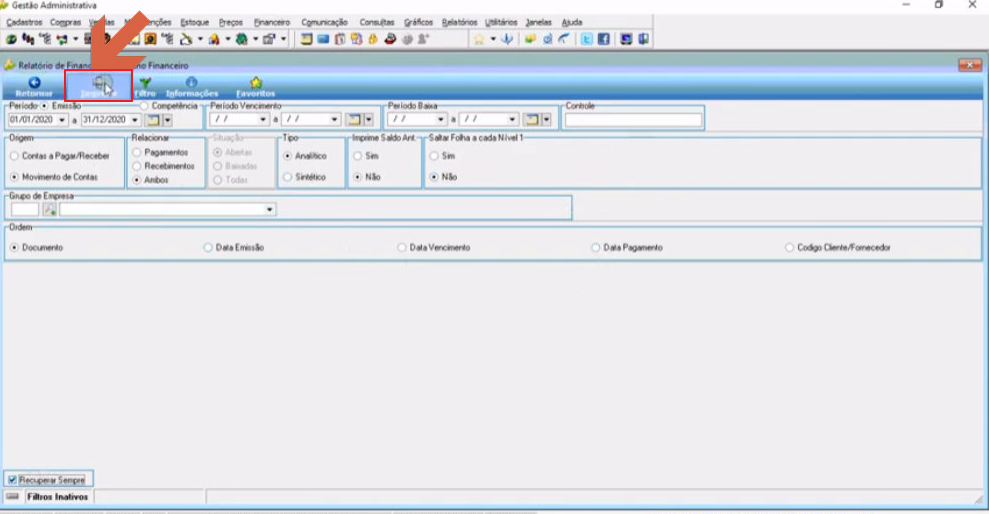Expand Período Vencimento start date dropdown
989x514 pixels.
tap(263, 119)
